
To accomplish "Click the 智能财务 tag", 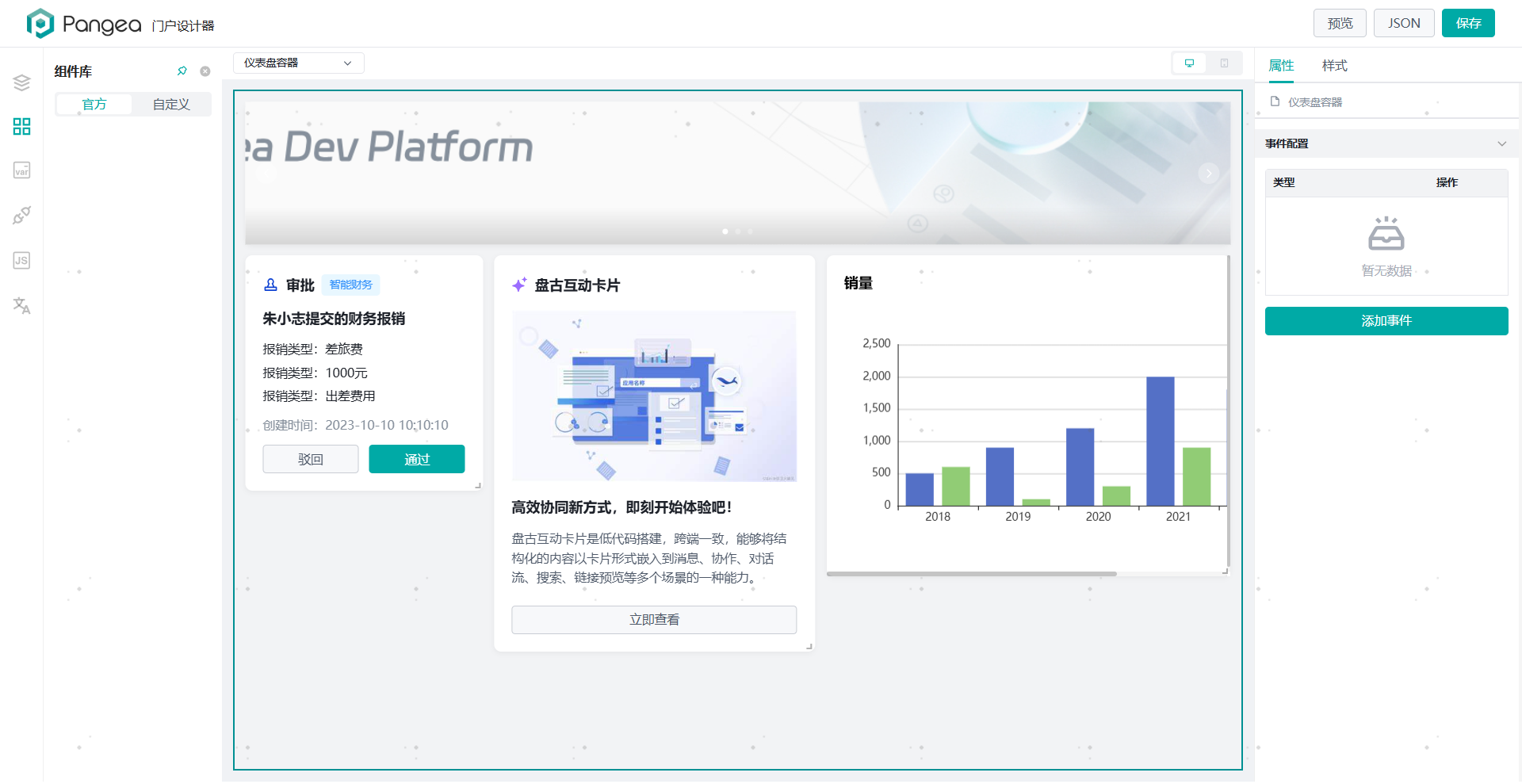I will click(x=351, y=285).
